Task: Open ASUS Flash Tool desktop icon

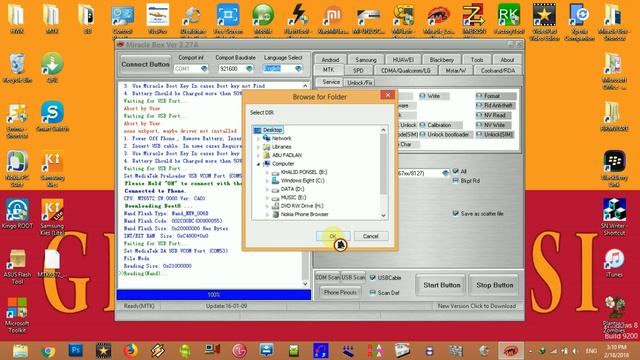Action: pos(17,266)
